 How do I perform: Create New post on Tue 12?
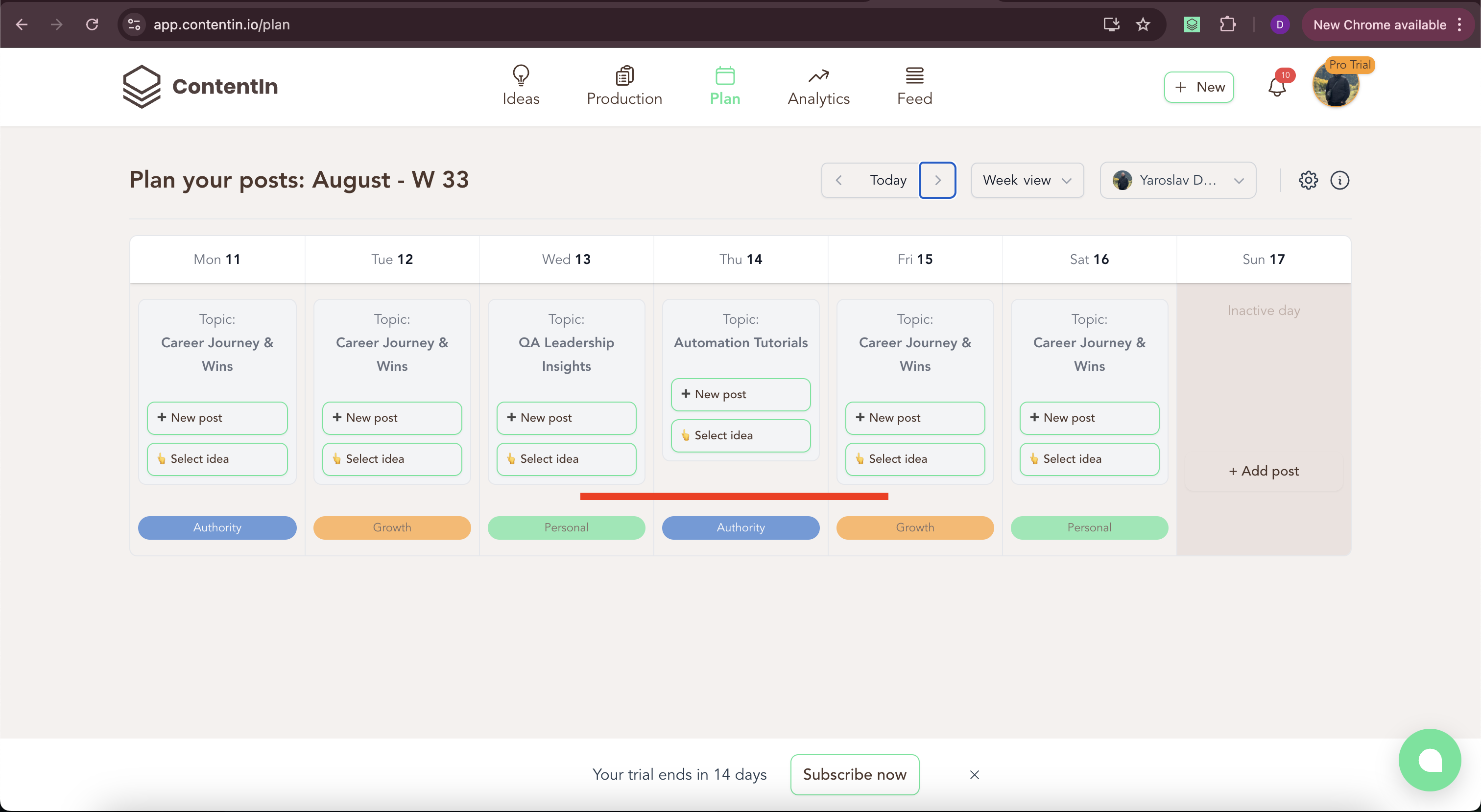coord(392,417)
